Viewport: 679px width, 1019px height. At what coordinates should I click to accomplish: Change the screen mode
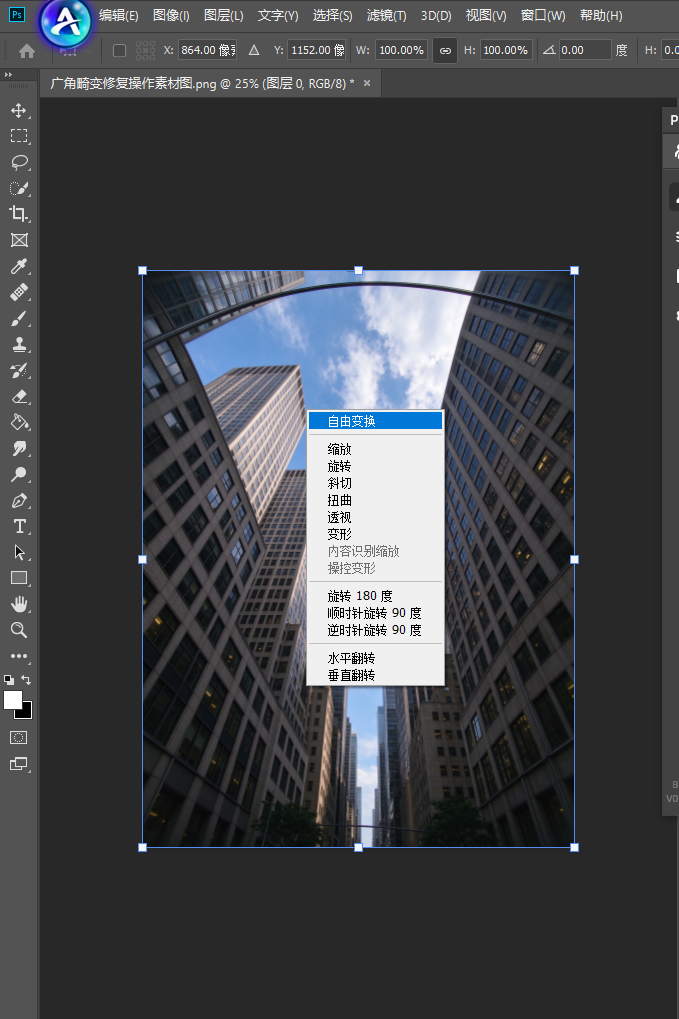click(x=19, y=764)
